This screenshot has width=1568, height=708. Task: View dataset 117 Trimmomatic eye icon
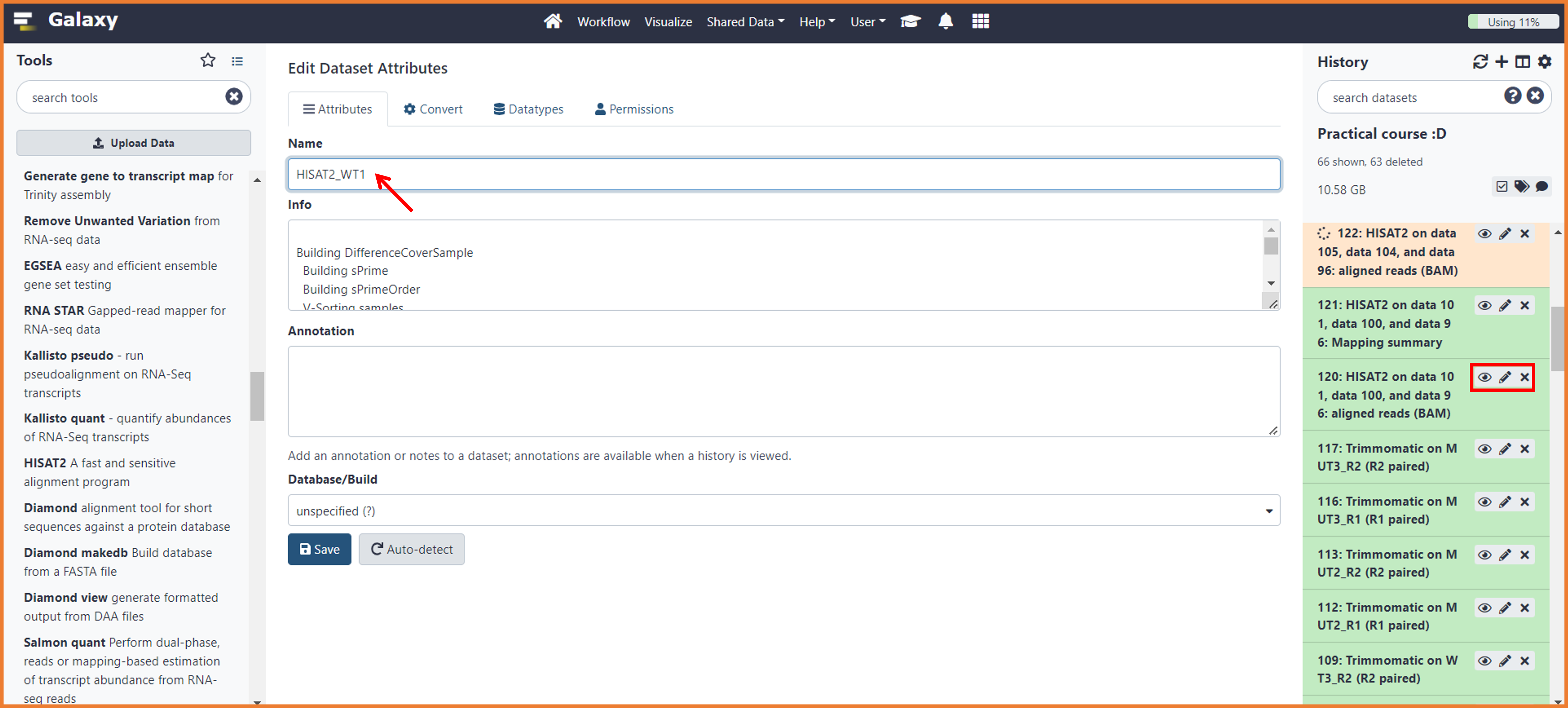click(x=1484, y=449)
